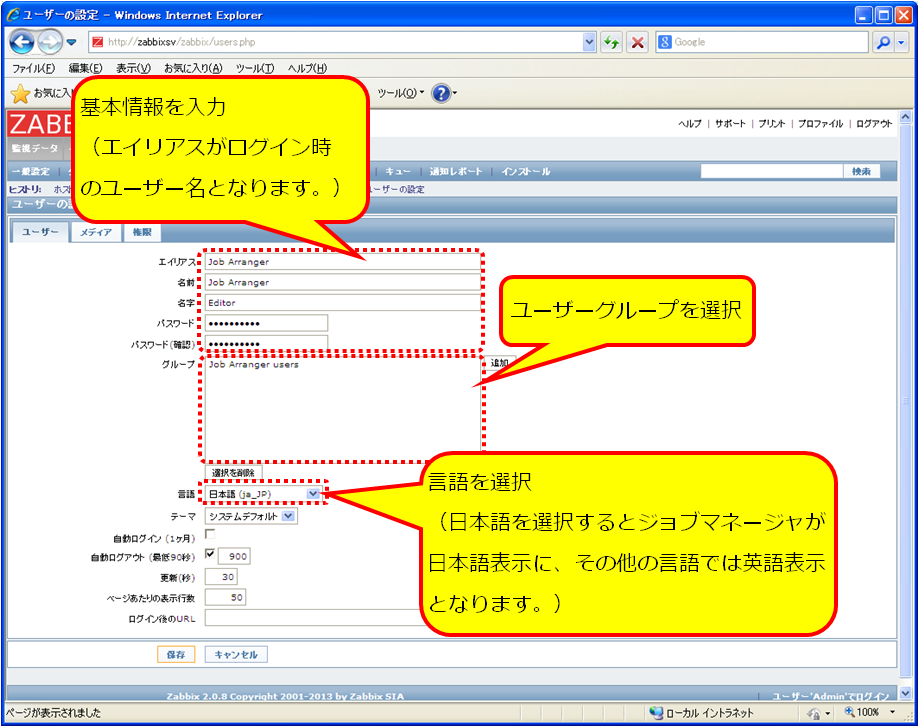Click the Back navigation arrow
Screen dimensions: 919x727
[x=20, y=42]
